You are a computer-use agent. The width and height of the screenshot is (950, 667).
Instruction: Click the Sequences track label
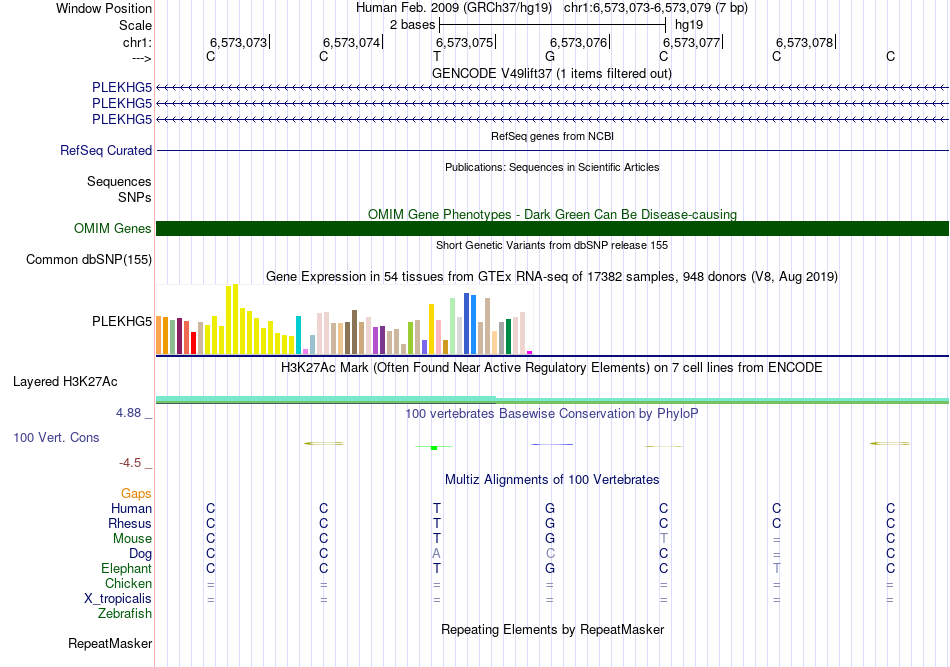pyautogui.click(x=119, y=181)
